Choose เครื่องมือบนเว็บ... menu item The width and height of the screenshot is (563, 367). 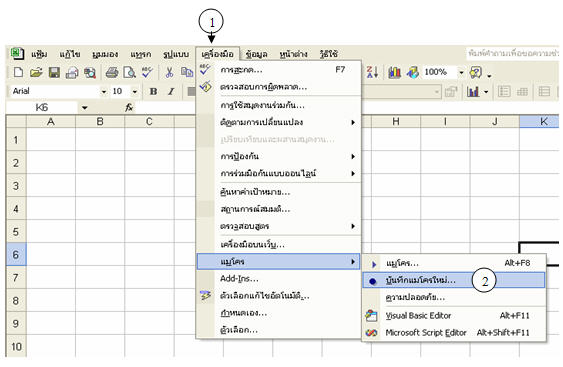(x=279, y=245)
